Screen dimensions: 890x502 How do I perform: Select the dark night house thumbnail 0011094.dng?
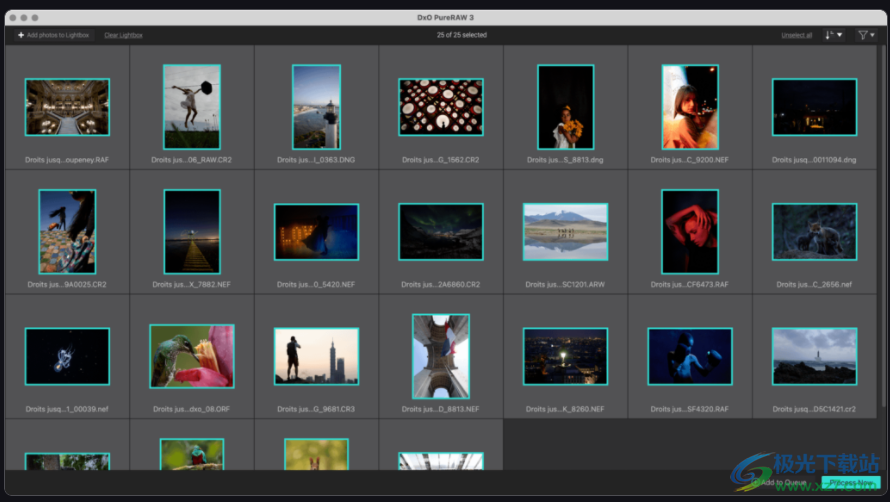[x=815, y=107]
